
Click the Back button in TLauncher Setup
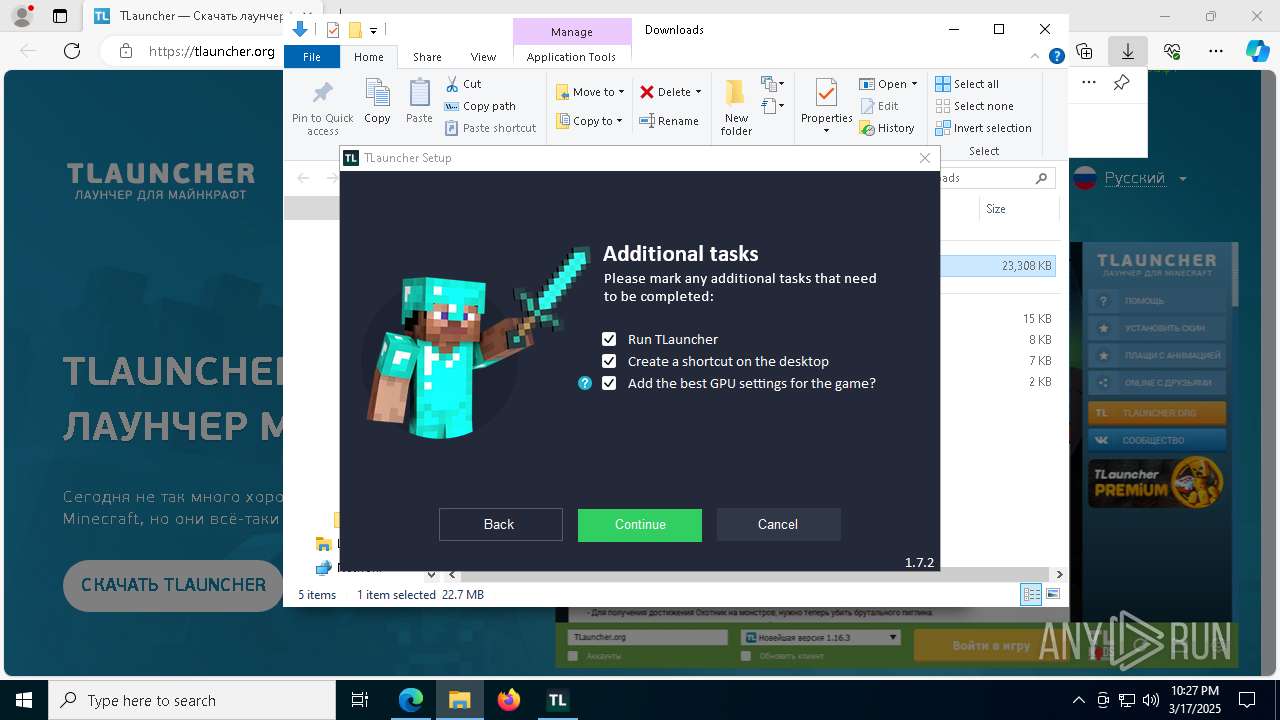500,524
